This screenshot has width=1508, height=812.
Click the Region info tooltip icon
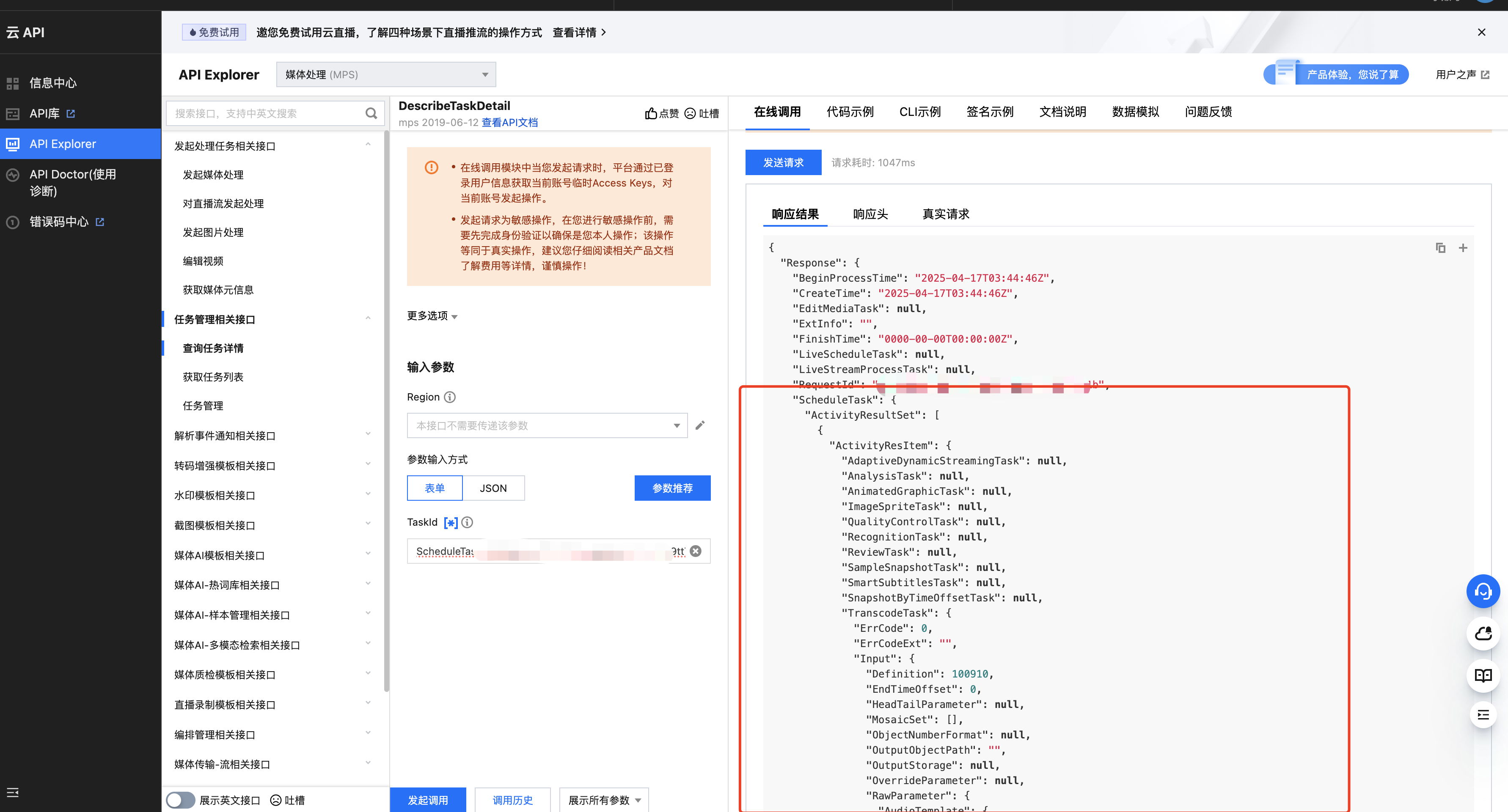pos(450,397)
